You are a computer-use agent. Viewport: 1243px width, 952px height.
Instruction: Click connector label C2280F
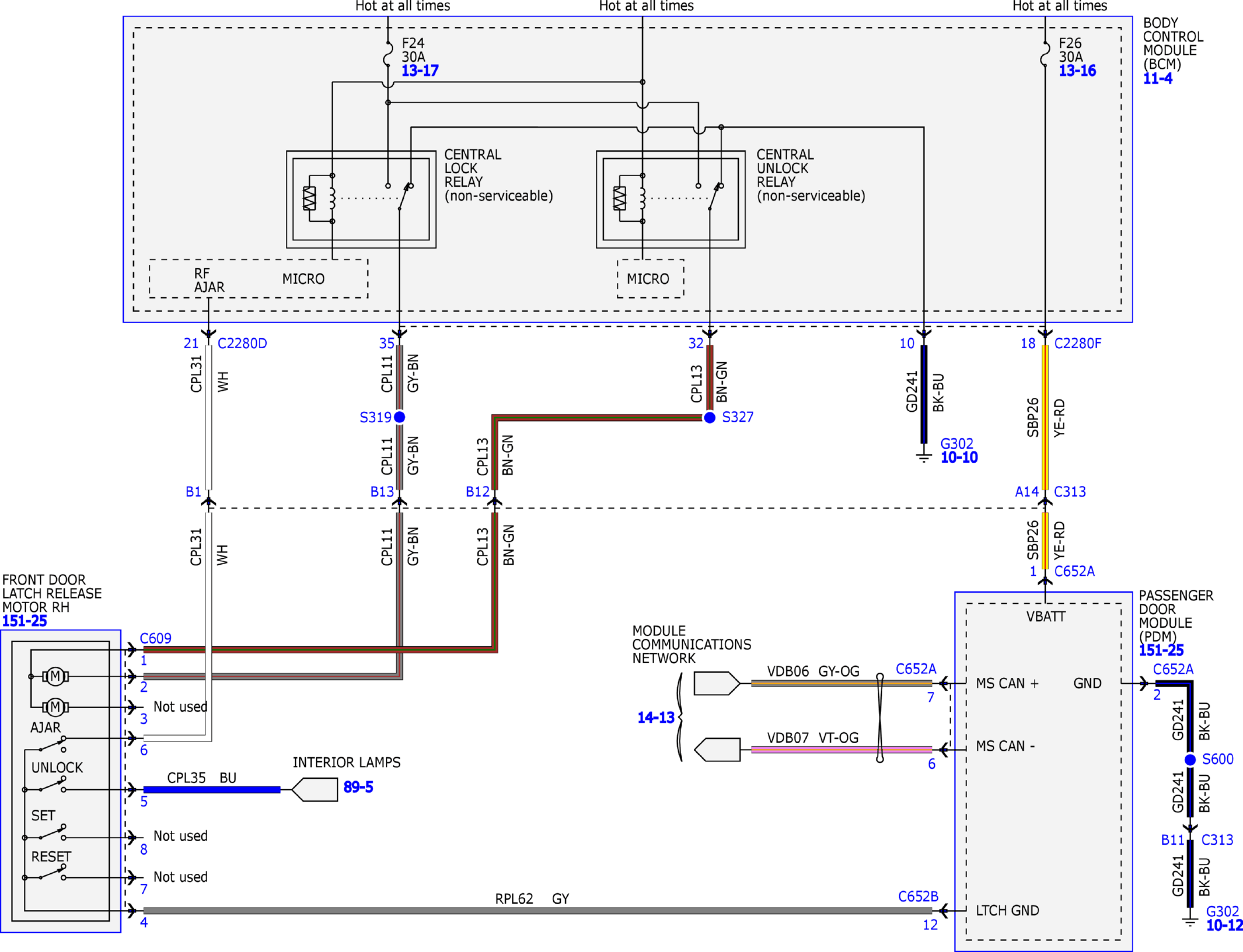pyautogui.click(x=1078, y=344)
